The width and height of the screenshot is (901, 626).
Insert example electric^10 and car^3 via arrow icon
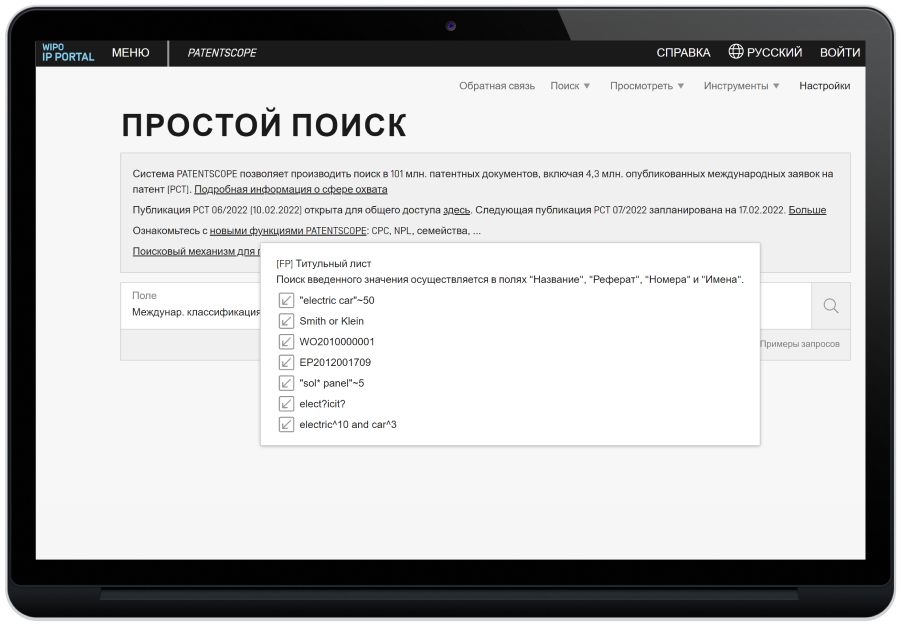click(286, 425)
